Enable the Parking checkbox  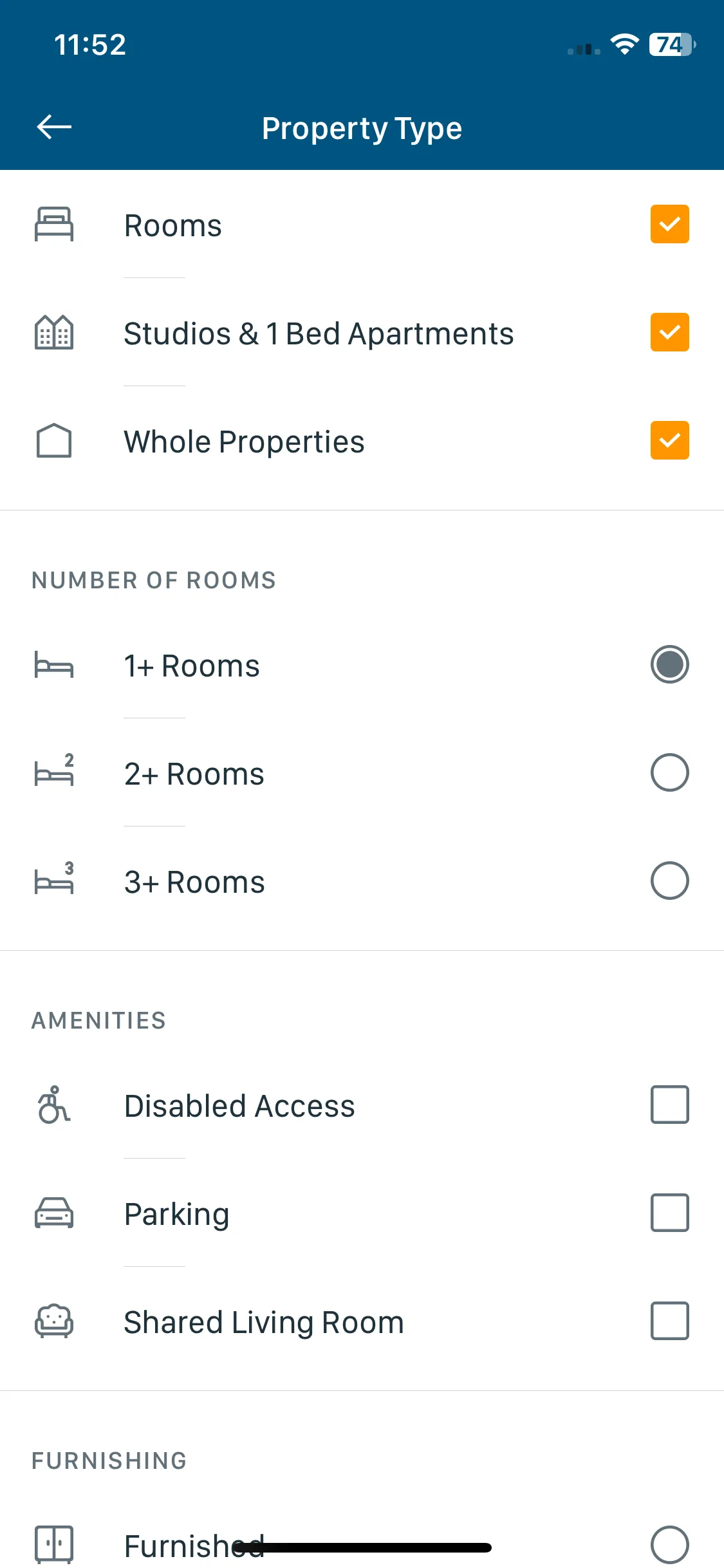tap(669, 1213)
